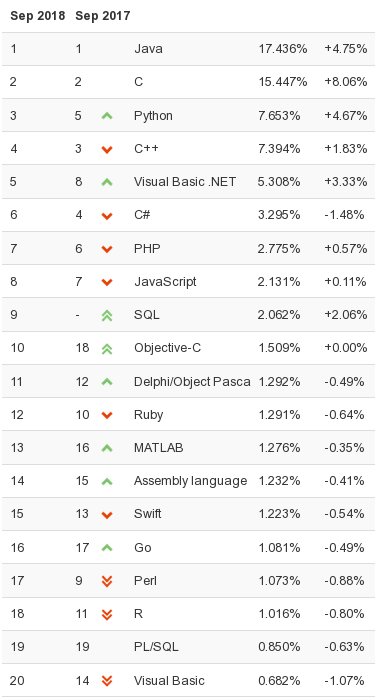Click the Sep 2017 column header
The image size is (375, 698).
click(103, 16)
